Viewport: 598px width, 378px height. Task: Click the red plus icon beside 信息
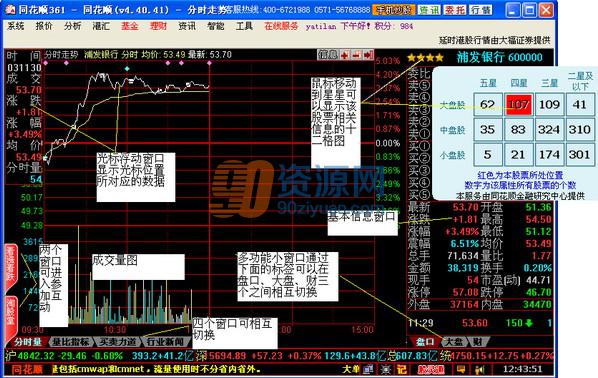click(345, 55)
